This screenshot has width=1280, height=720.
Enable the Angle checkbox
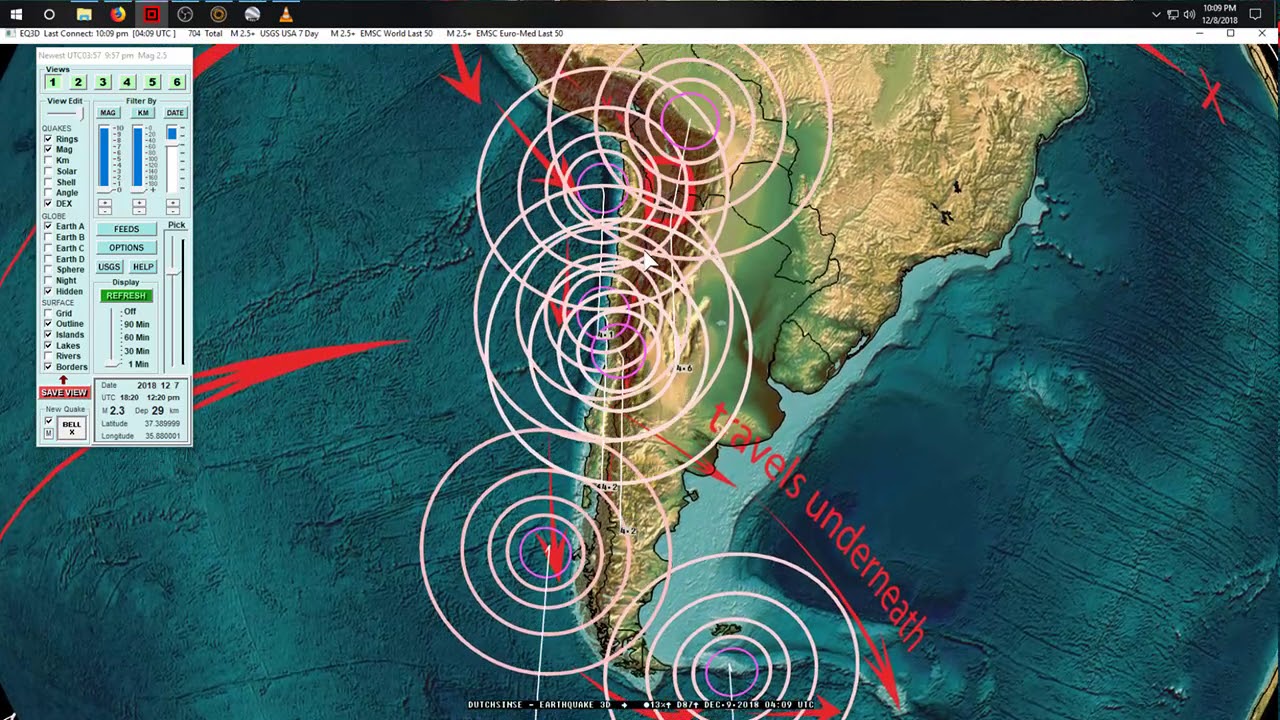[48, 193]
